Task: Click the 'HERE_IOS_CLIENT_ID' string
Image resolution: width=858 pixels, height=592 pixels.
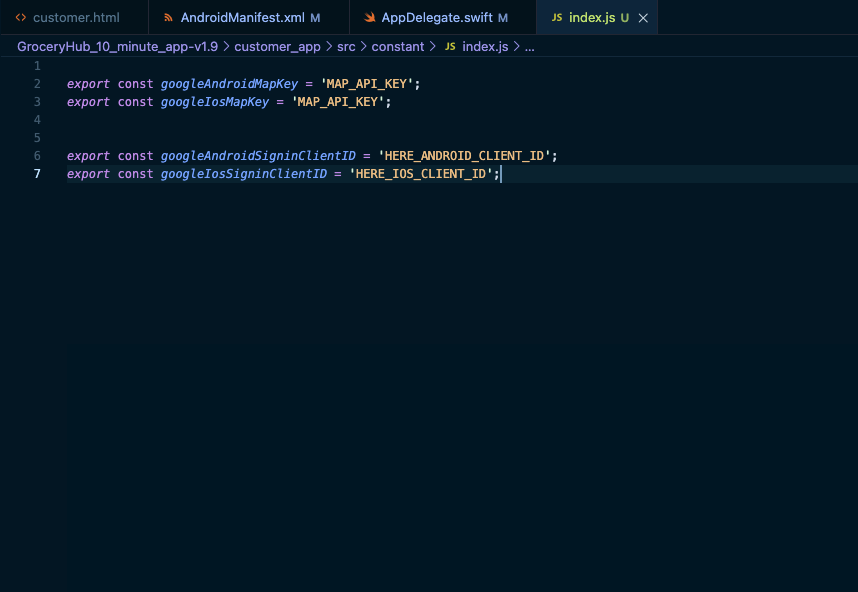Action: [421, 174]
